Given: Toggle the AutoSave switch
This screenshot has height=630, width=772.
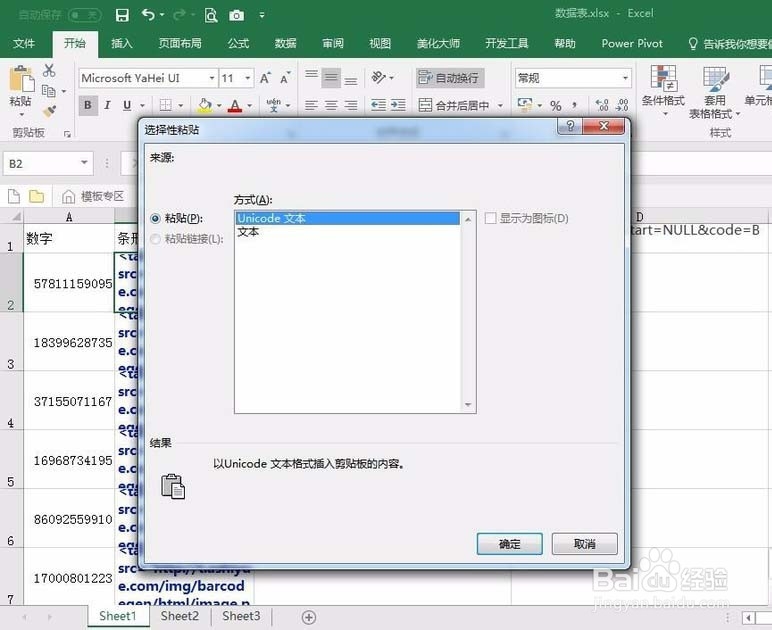Looking at the screenshot, I should tap(85, 15).
